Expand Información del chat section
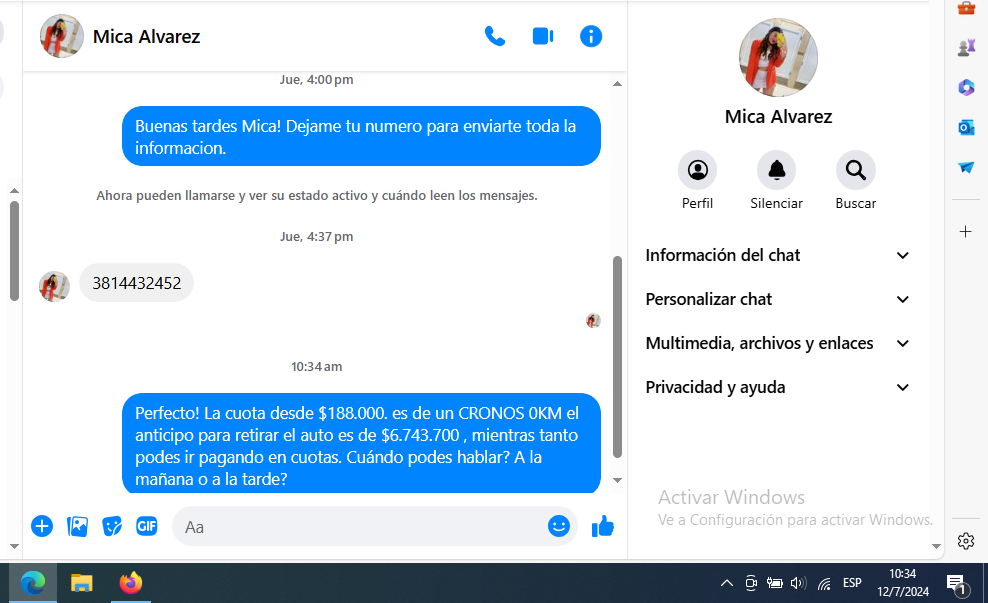988x603 pixels. (778, 255)
